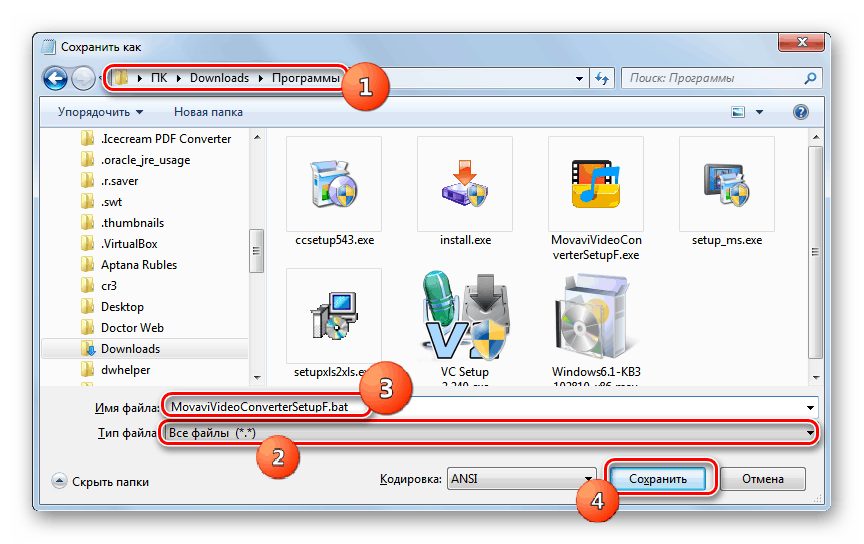Select the MovaviVideoConverterSetupF.exe icon

pyautogui.click(x=596, y=184)
